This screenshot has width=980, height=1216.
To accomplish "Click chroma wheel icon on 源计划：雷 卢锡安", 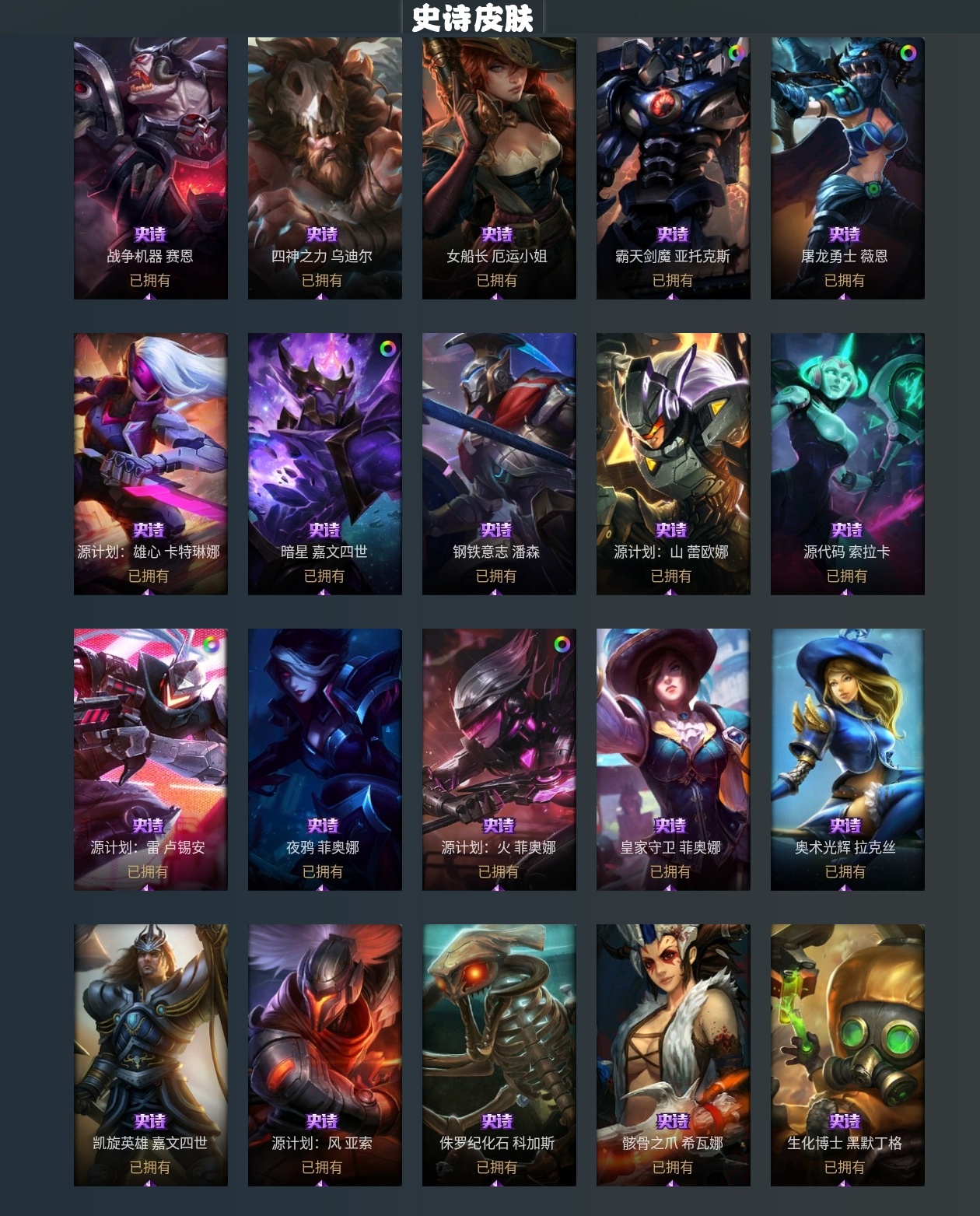I will coord(211,644).
